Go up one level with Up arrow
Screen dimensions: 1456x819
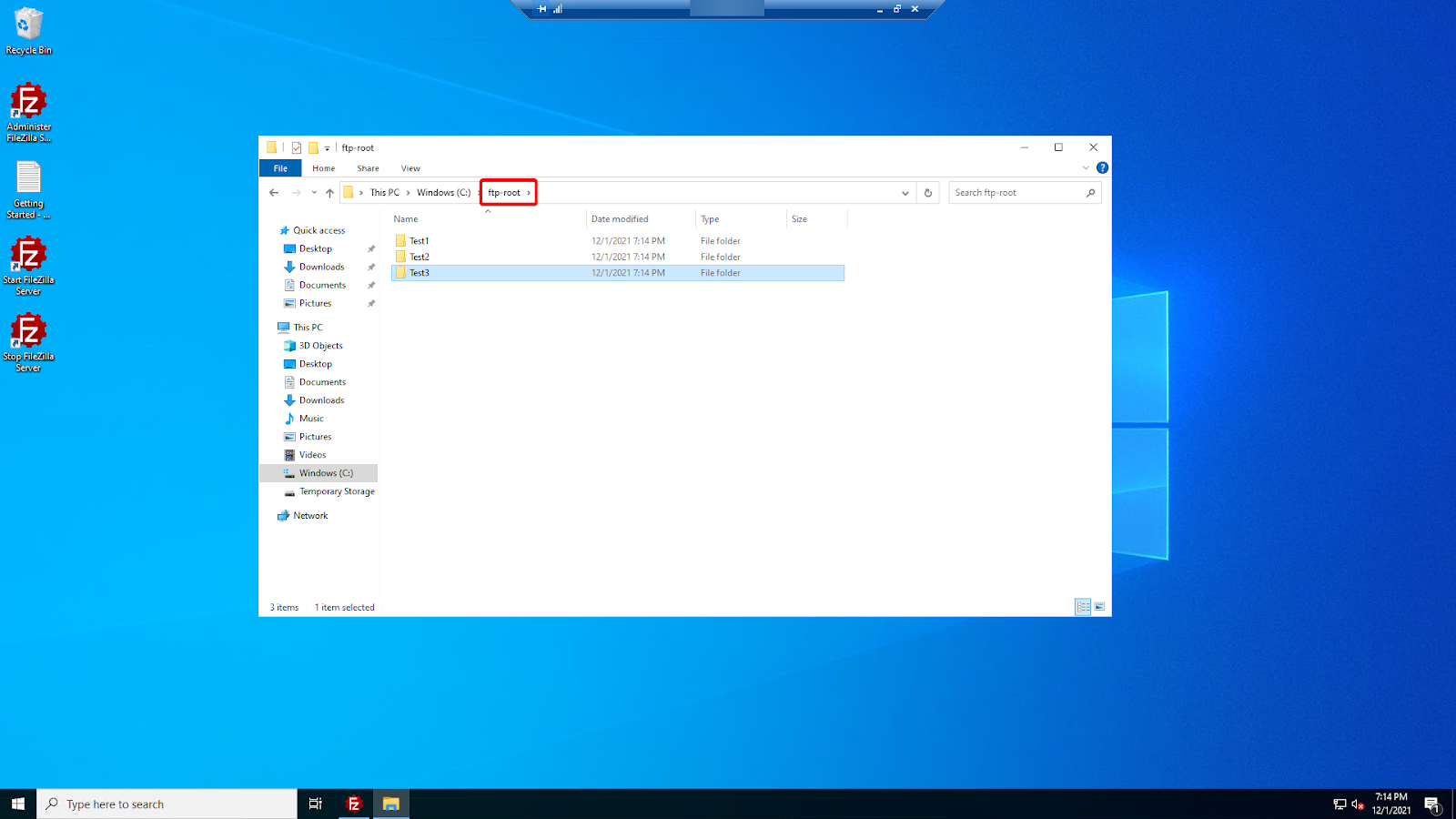click(329, 193)
